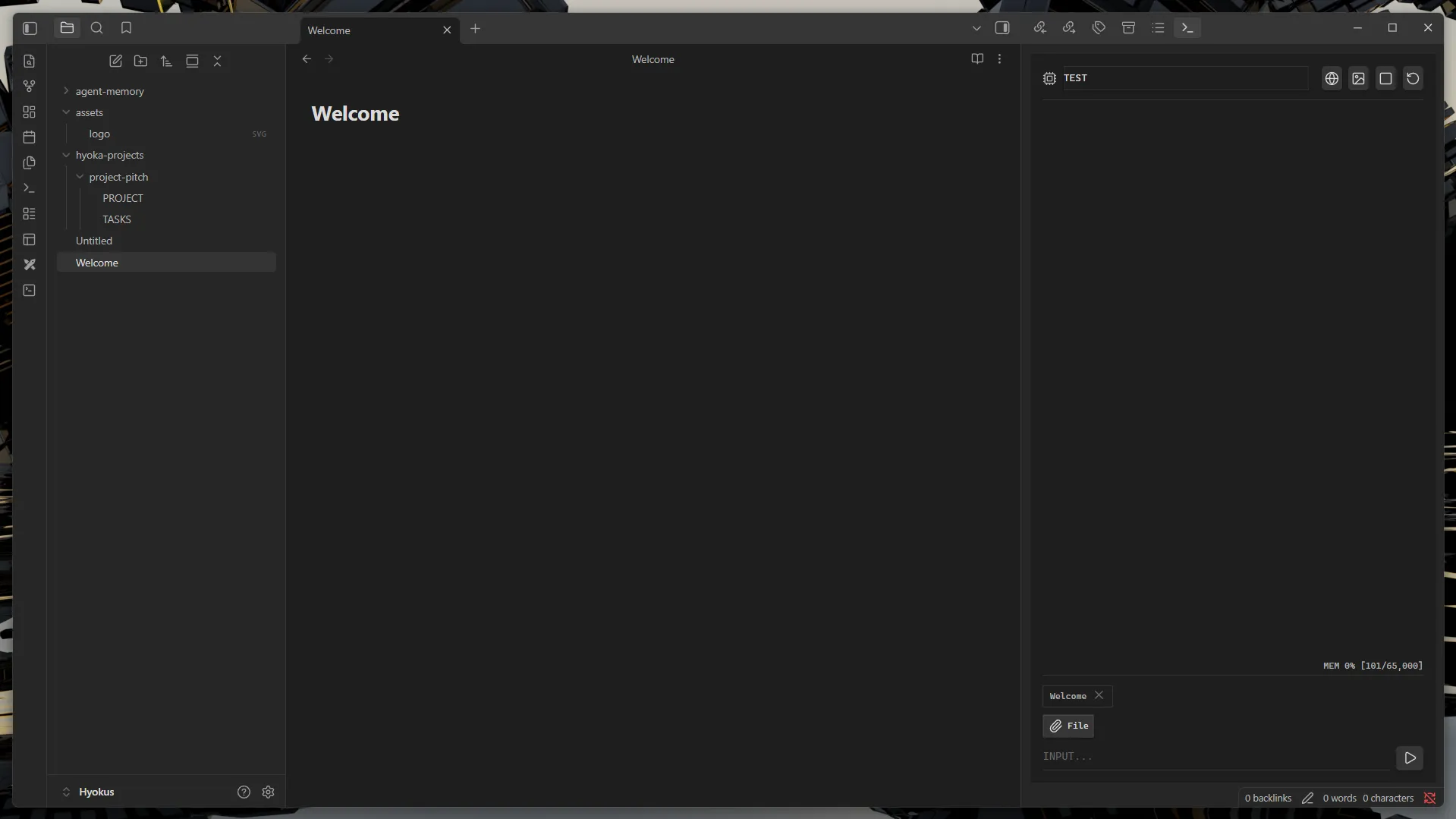The width and height of the screenshot is (1456, 819).
Task: Open the bookmarks pane
Action: [126, 28]
